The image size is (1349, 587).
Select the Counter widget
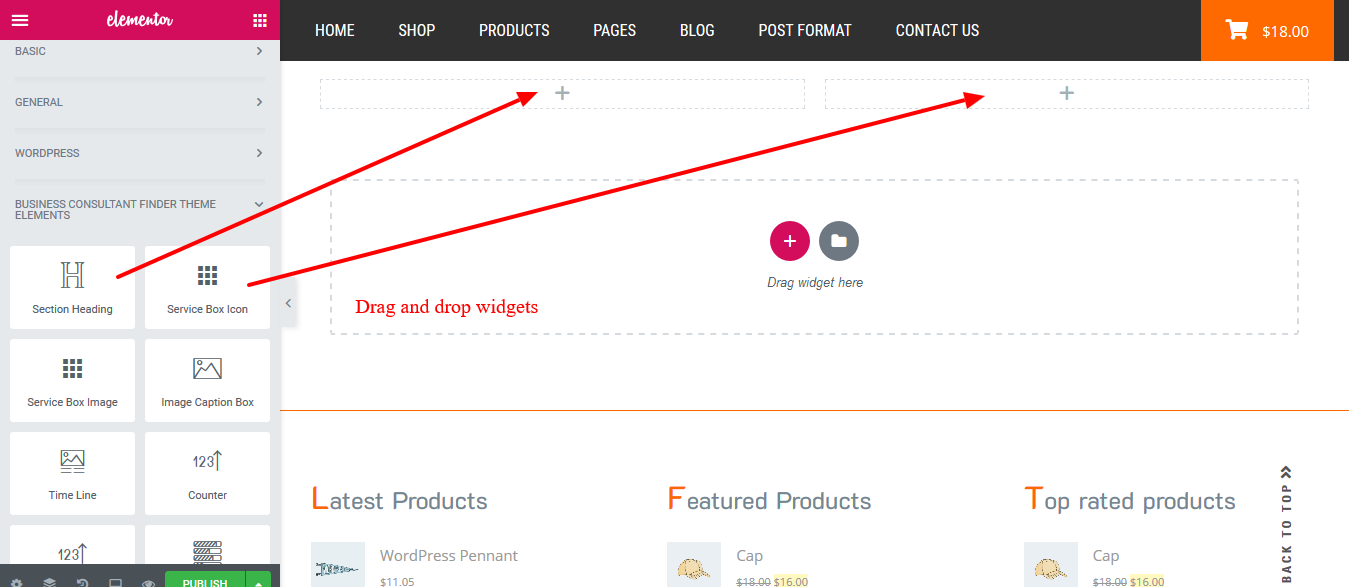pyautogui.click(x=207, y=473)
